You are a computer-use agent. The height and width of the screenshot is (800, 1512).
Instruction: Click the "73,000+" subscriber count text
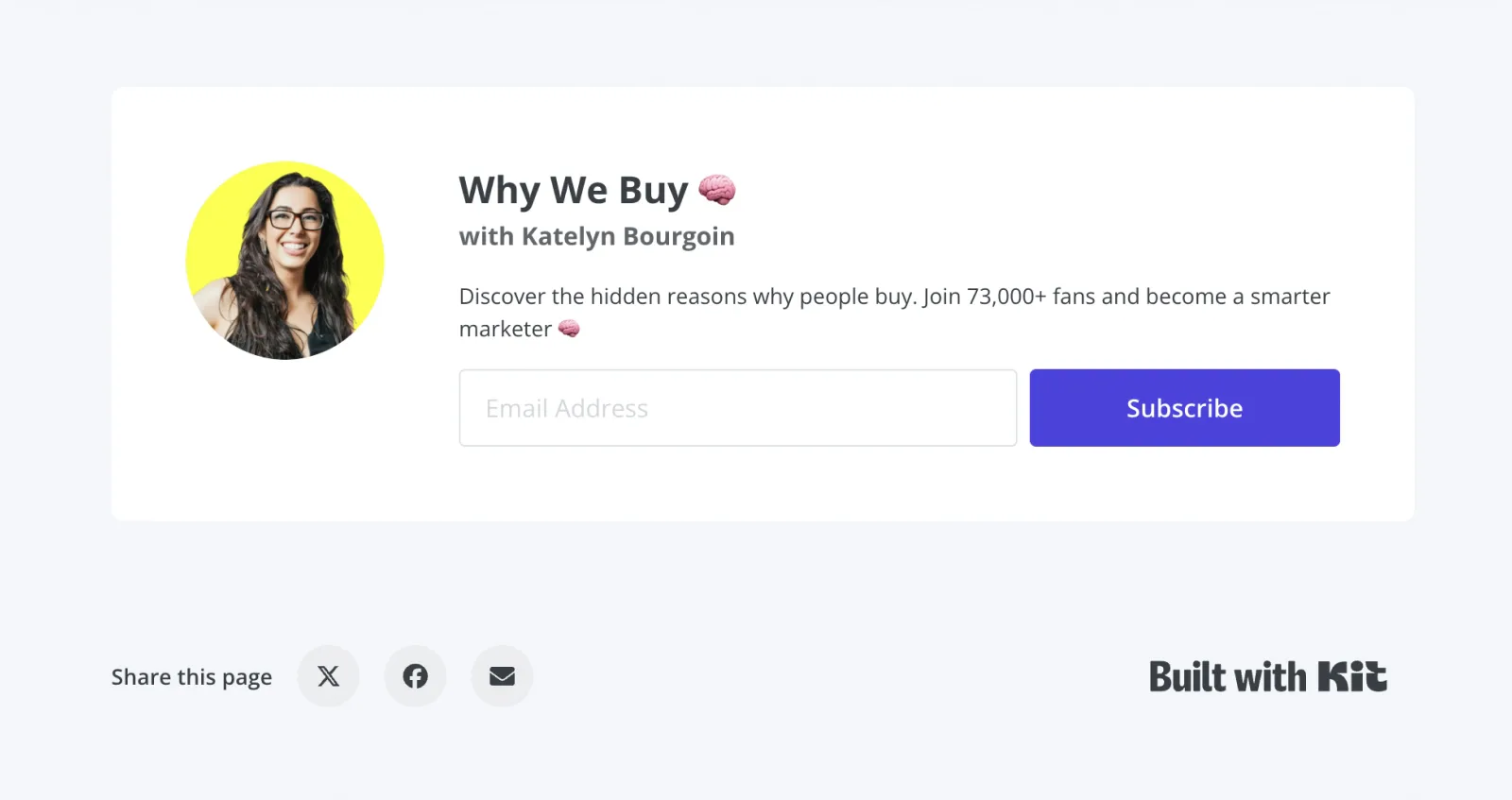(1006, 297)
